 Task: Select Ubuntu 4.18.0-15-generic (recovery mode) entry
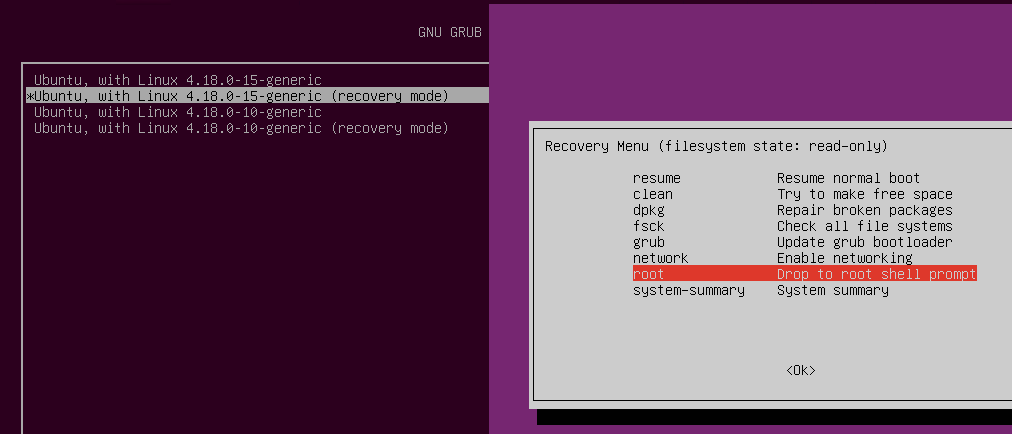click(258, 96)
